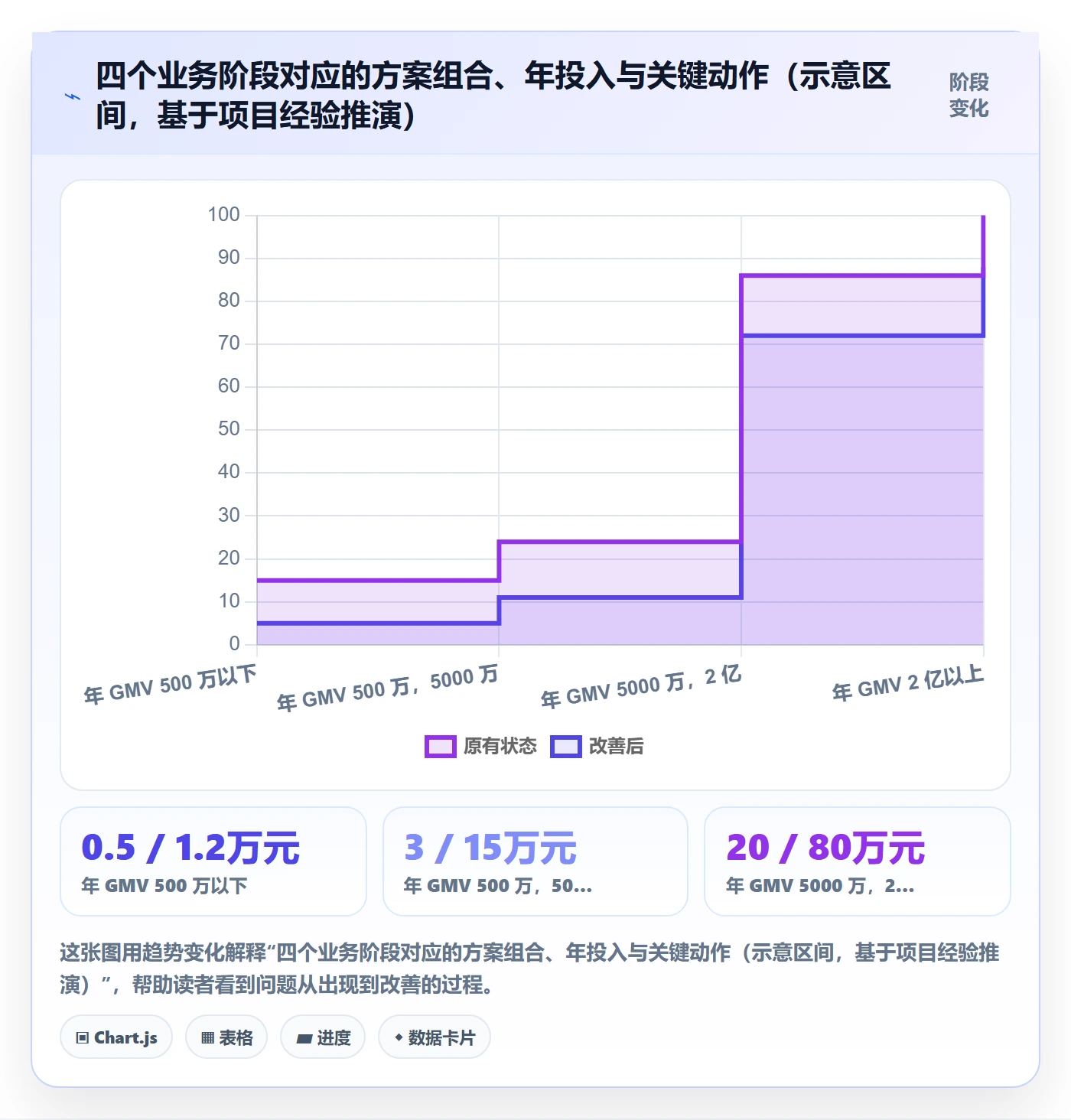Click the 年 GMV 2 亿以上 axis label

tap(908, 682)
